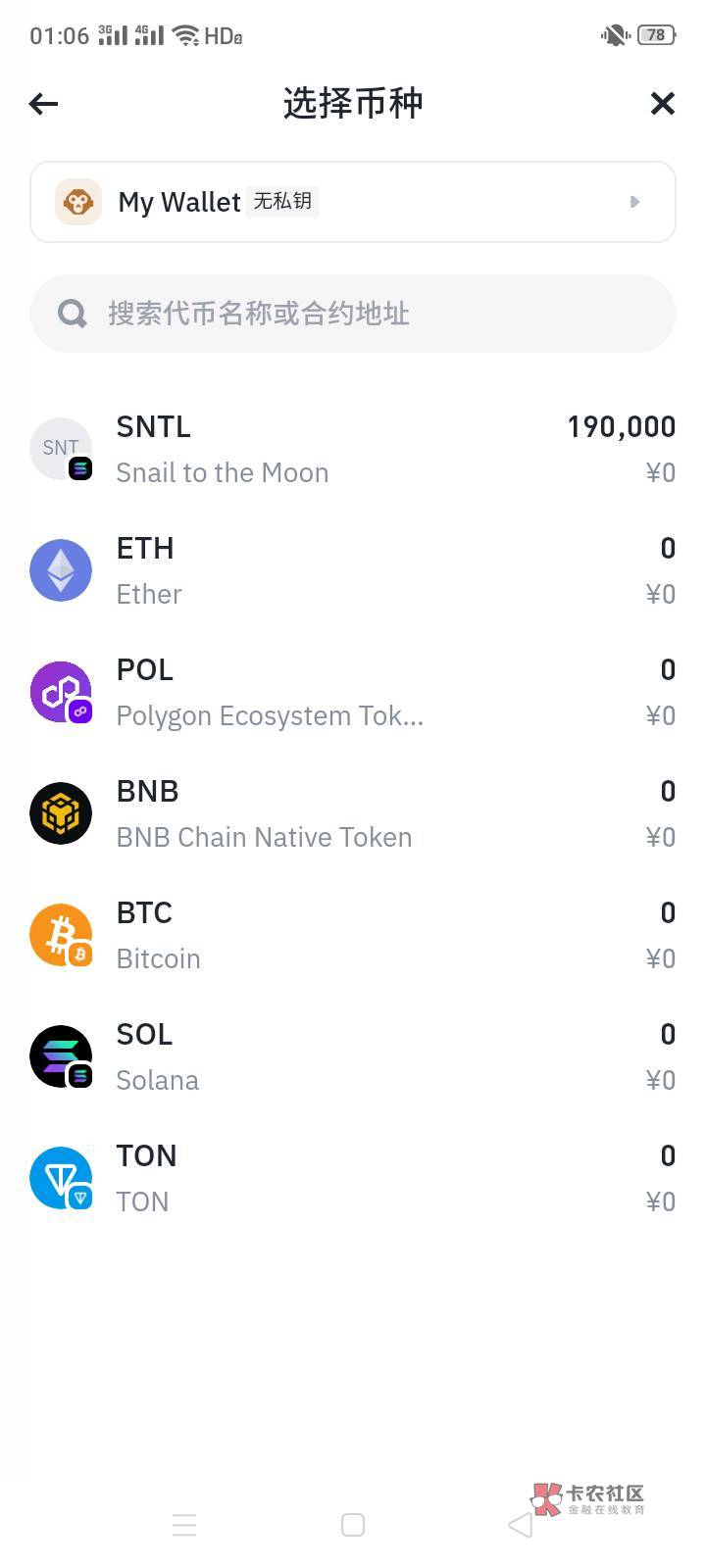Focus the token name search field
Image resolution: width=706 pixels, height=1568 pixels.
coord(373,314)
